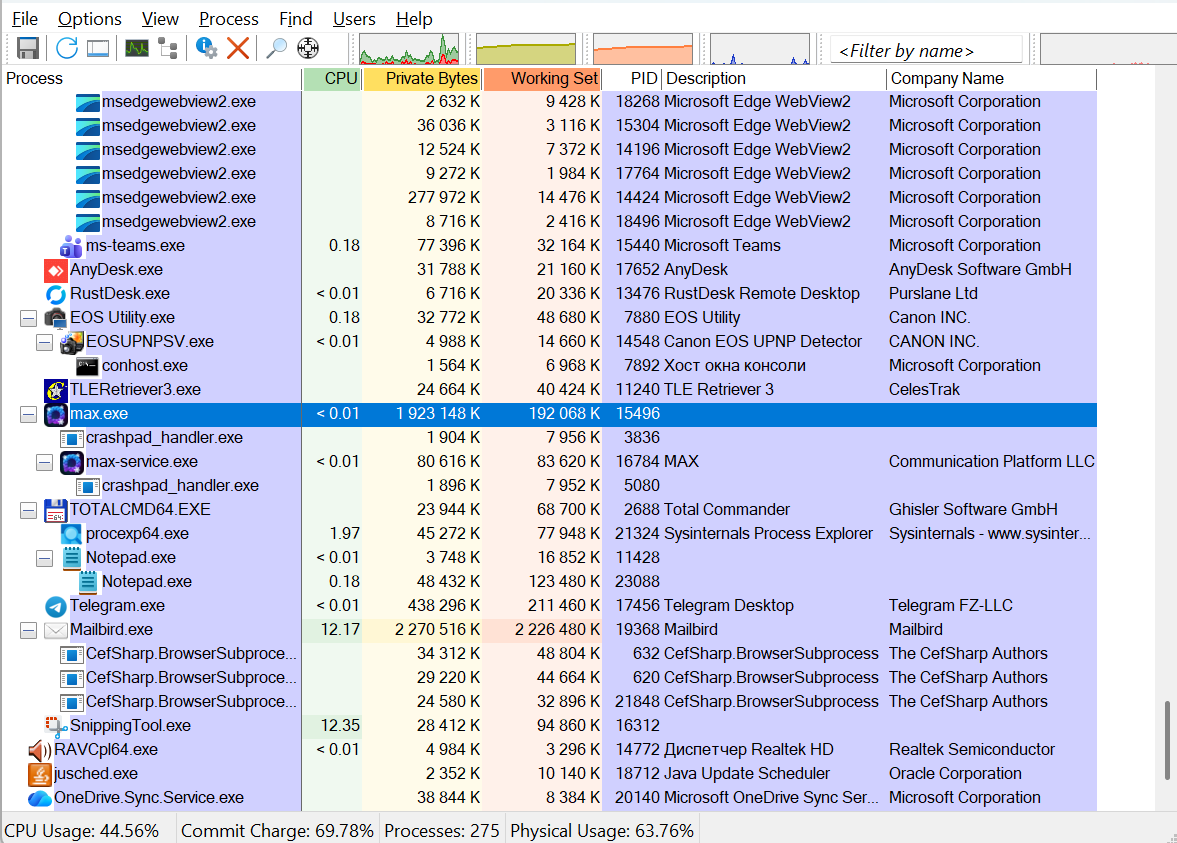The height and width of the screenshot is (843, 1177).
Task: Click the ms-teams.exe Teams icon
Action: click(71, 245)
